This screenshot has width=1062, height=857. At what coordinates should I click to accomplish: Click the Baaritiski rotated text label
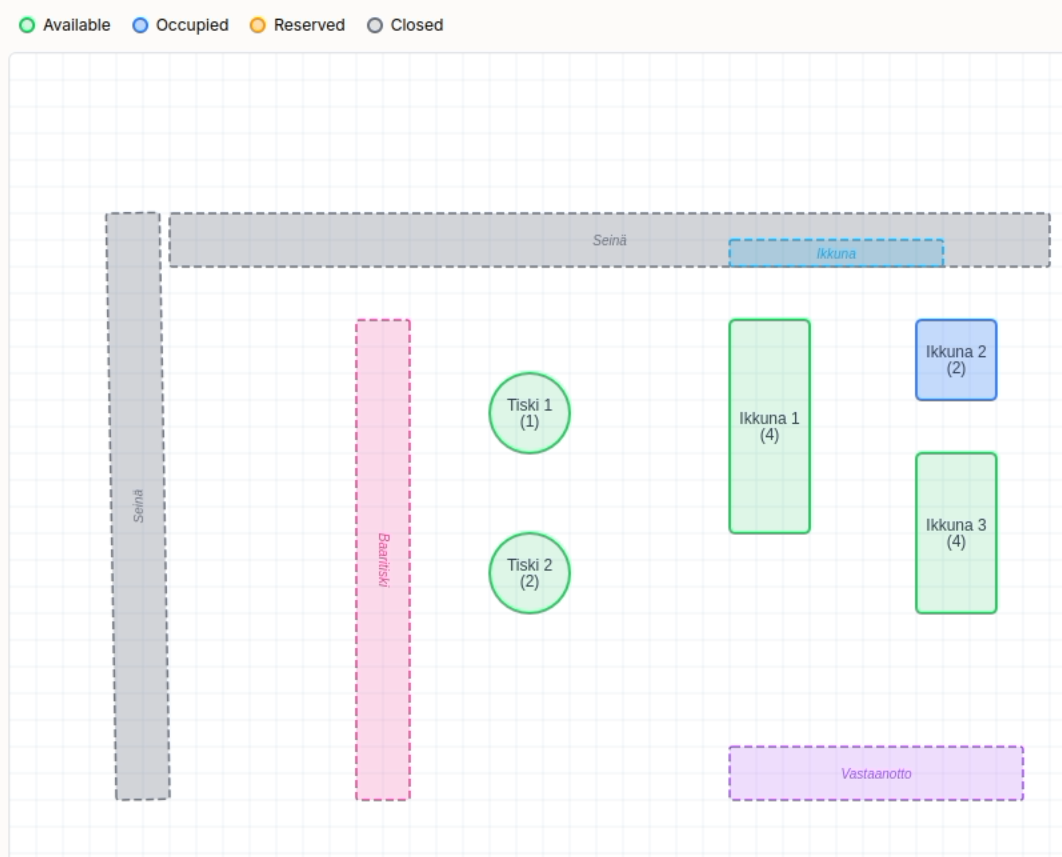coord(383,560)
